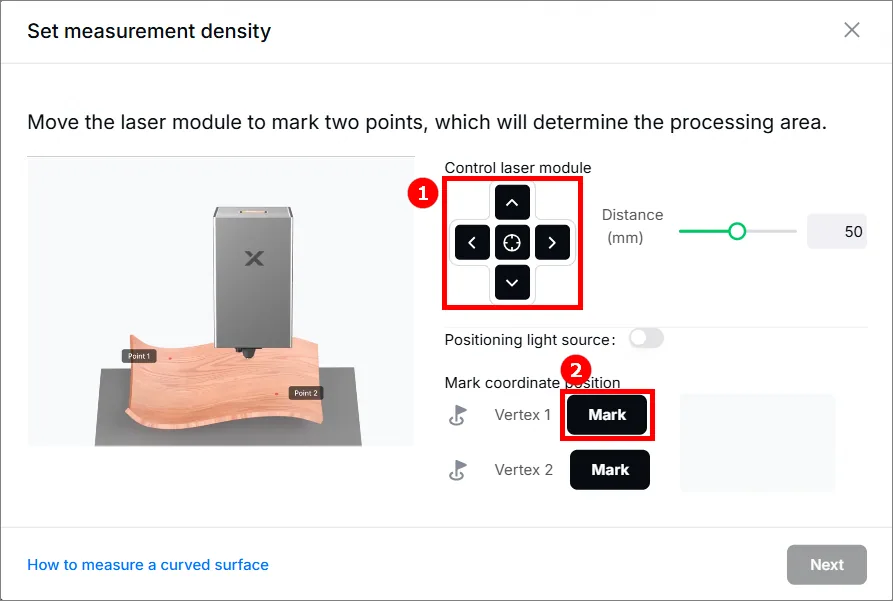Move laser module up with arrow
Image resolution: width=893 pixels, height=601 pixels.
tap(512, 202)
